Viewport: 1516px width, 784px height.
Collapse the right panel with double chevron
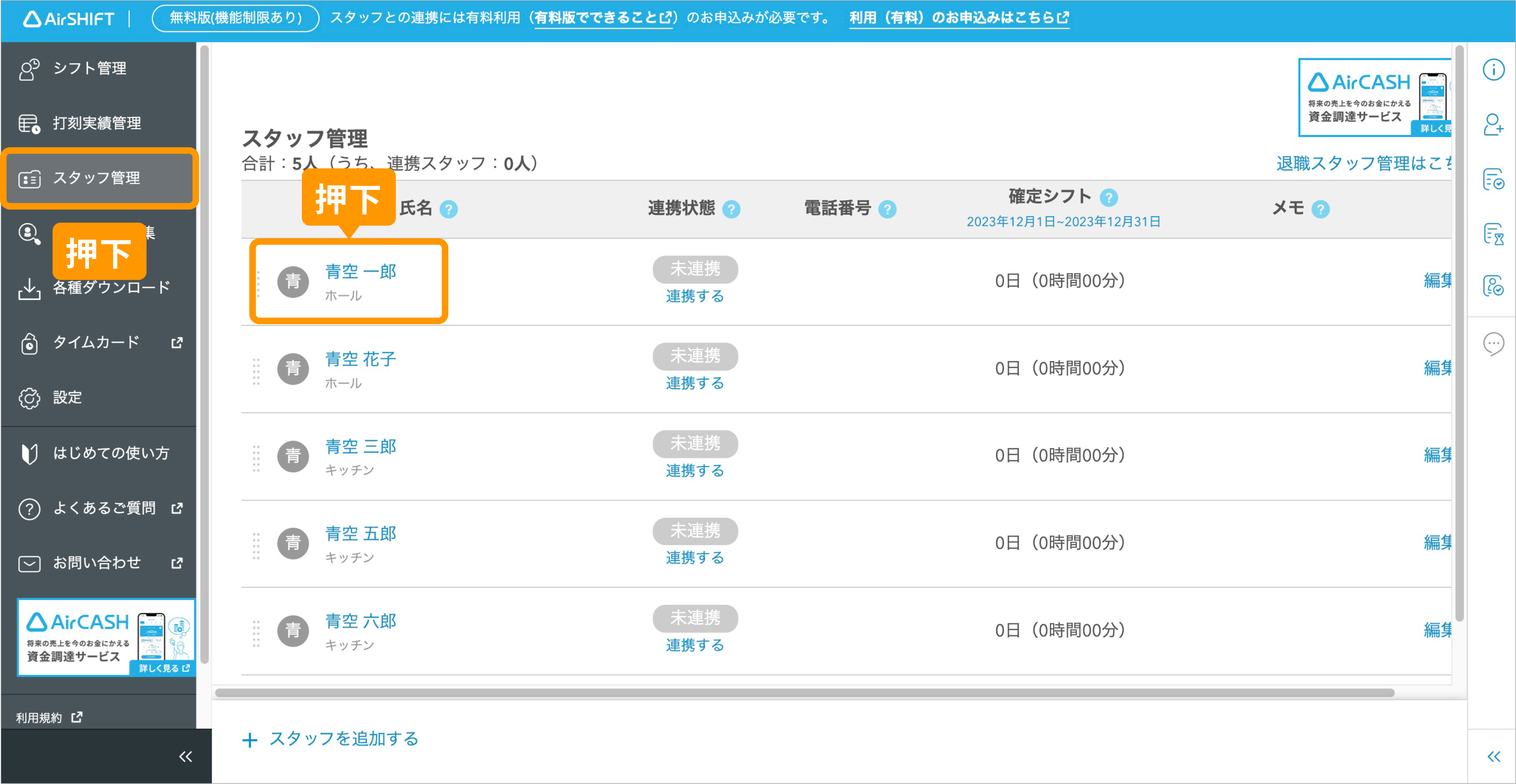[1494, 756]
